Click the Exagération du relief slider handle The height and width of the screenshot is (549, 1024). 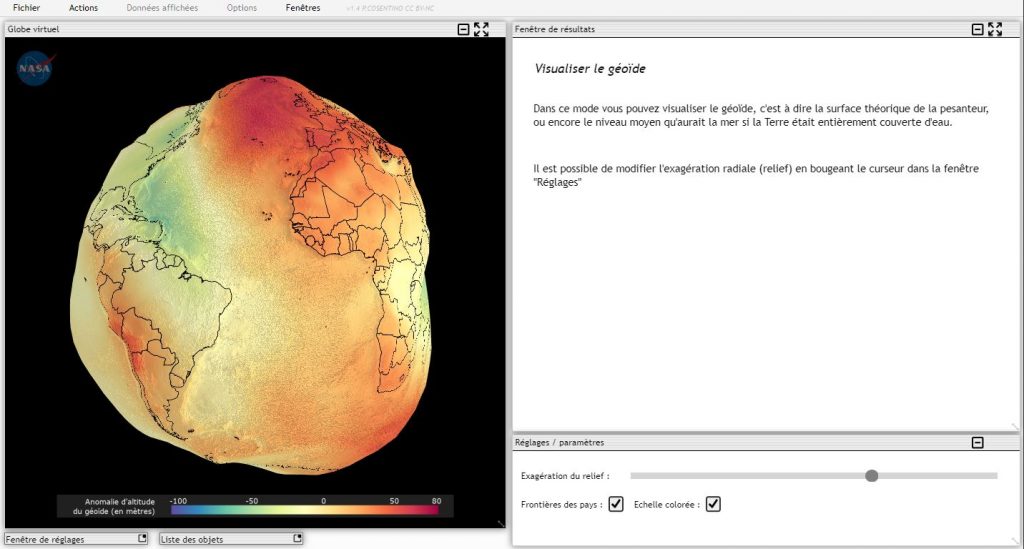click(x=871, y=476)
